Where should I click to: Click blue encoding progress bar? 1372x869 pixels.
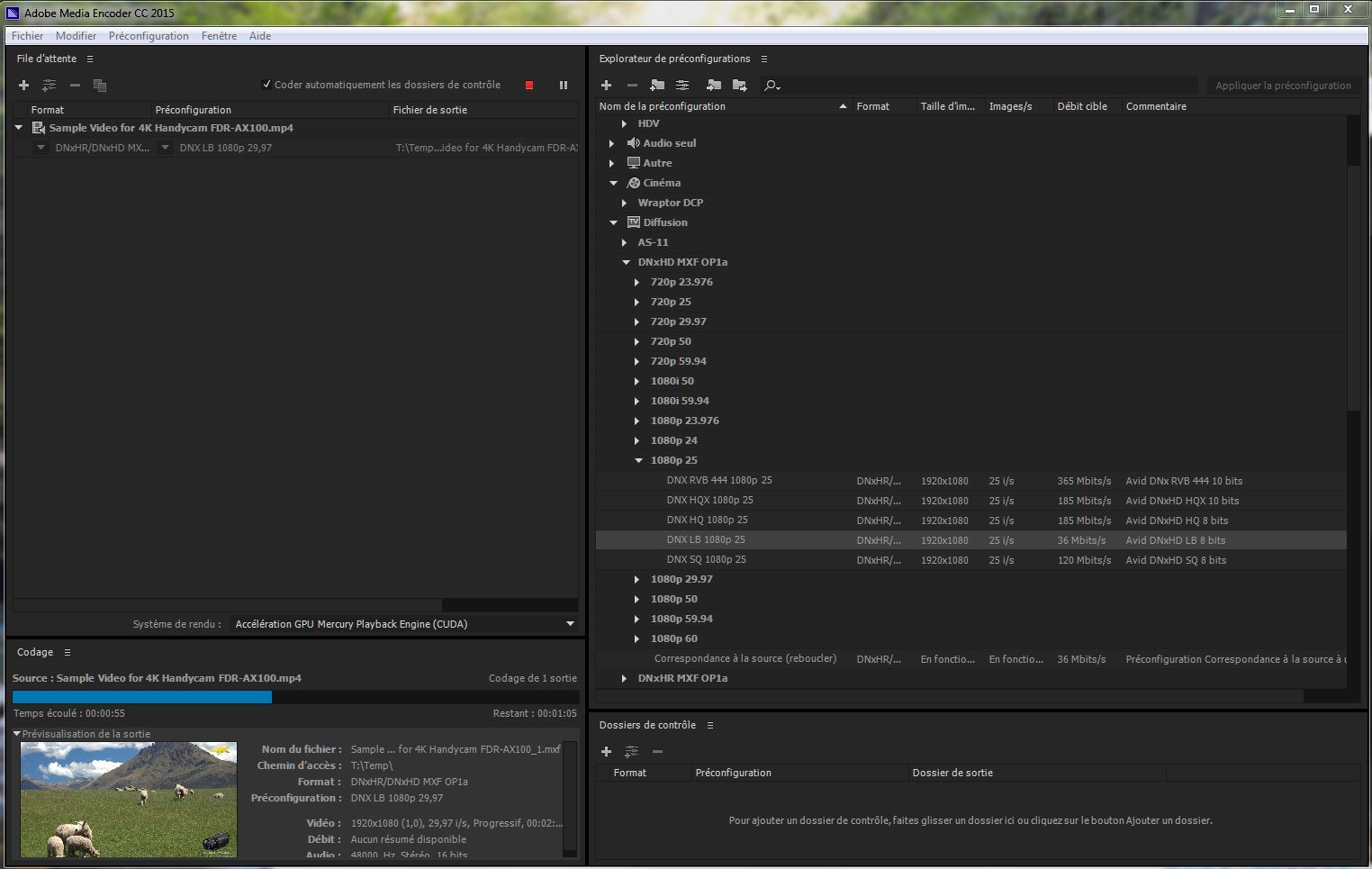(141, 697)
